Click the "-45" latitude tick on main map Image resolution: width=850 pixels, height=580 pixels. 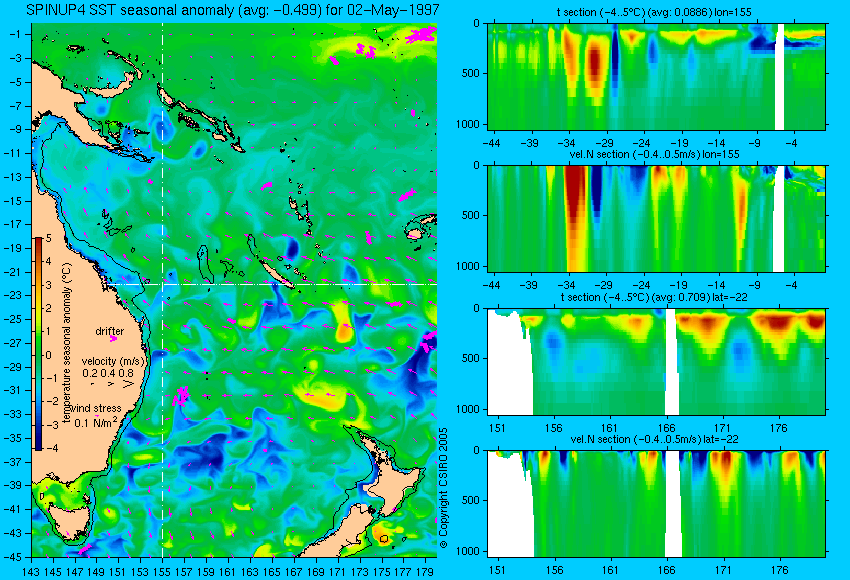point(12,557)
